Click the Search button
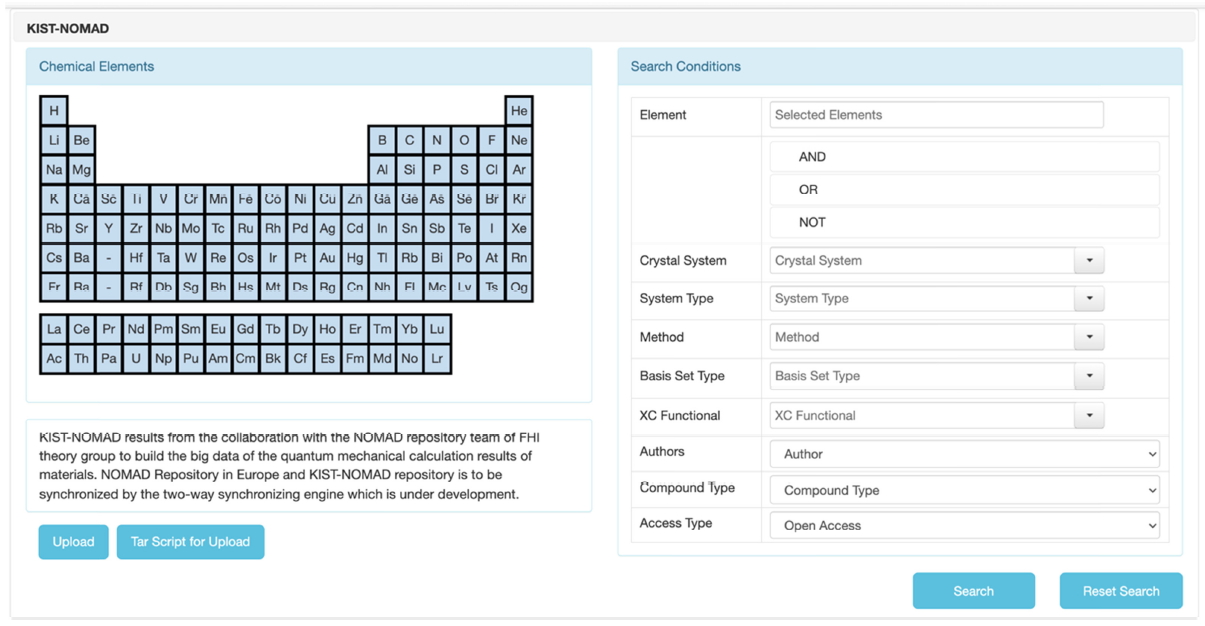 [x=973, y=591]
